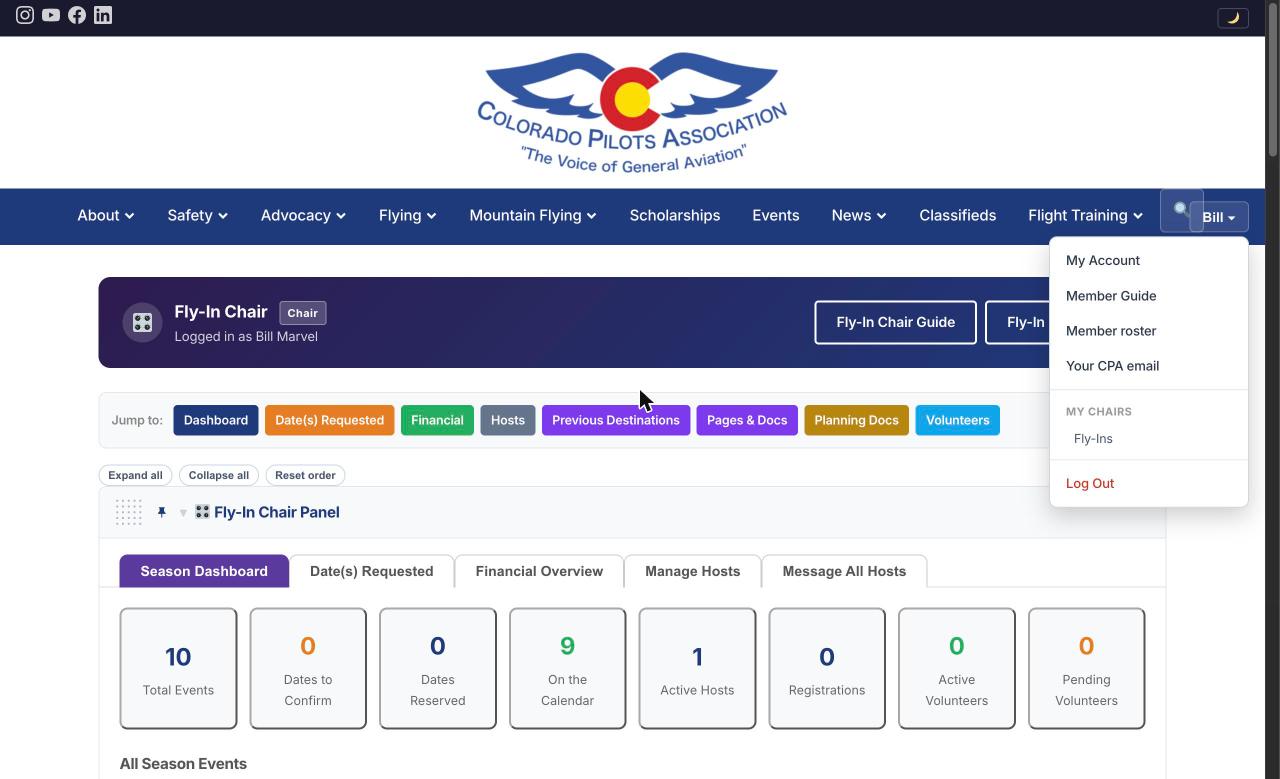Open the YouTube social link

(x=51, y=15)
